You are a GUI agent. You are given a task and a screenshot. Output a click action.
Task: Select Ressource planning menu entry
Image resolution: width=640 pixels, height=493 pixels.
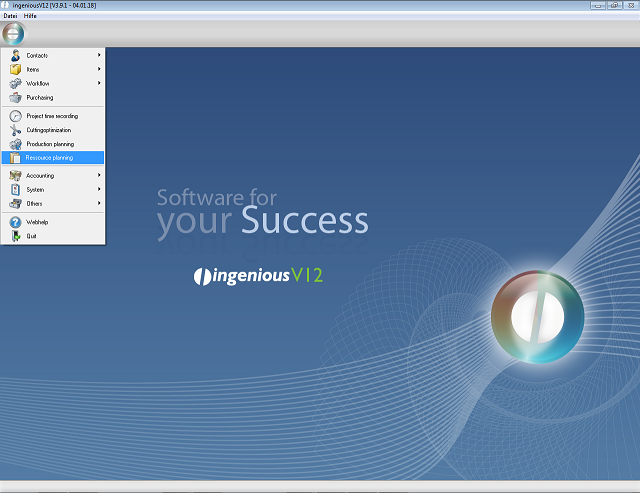click(50, 158)
